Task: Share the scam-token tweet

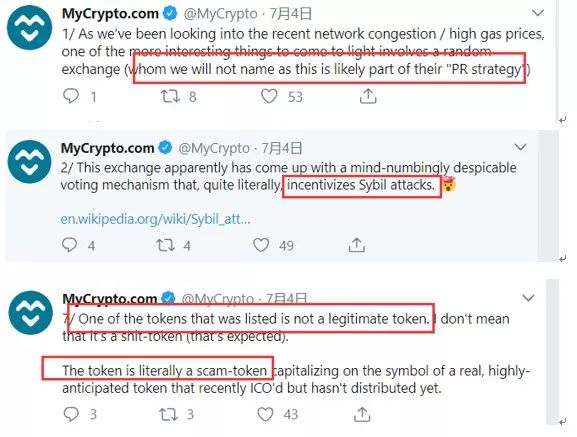Action: coord(362,414)
